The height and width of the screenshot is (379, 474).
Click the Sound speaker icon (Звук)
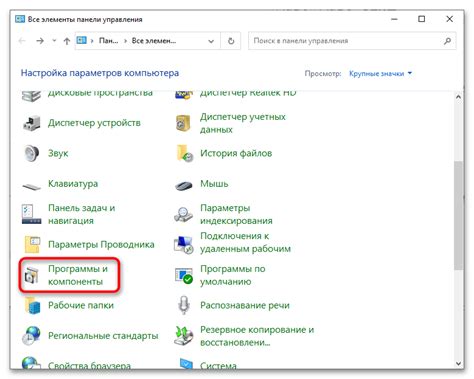(32, 153)
